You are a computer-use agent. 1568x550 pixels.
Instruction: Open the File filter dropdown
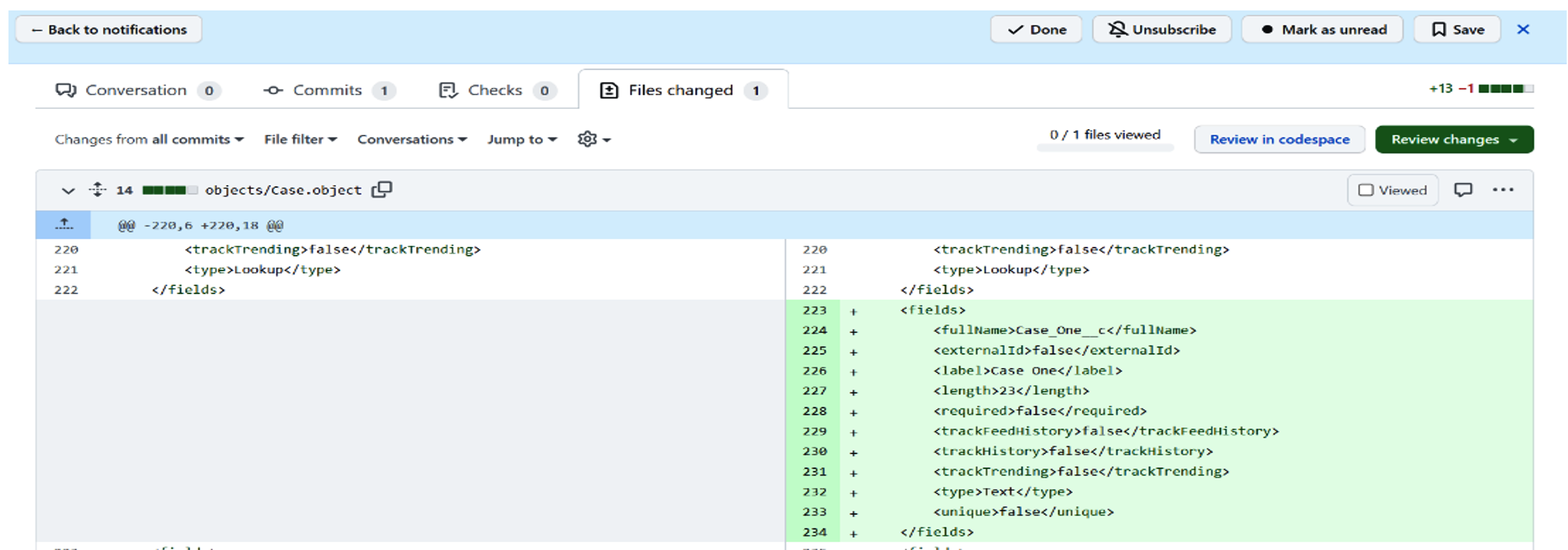[300, 139]
